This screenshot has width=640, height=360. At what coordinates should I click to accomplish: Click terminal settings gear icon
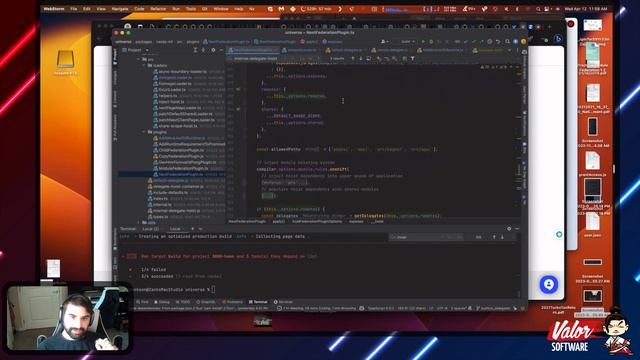pos(509,229)
